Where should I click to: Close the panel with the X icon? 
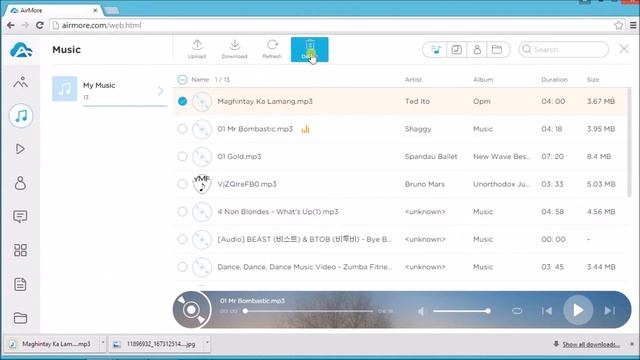624,49
